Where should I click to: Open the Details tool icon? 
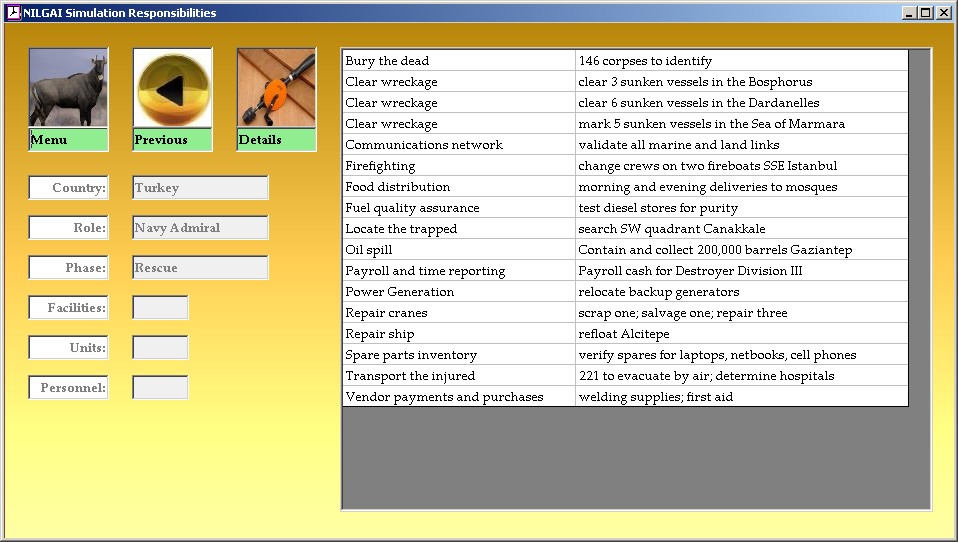click(276, 88)
